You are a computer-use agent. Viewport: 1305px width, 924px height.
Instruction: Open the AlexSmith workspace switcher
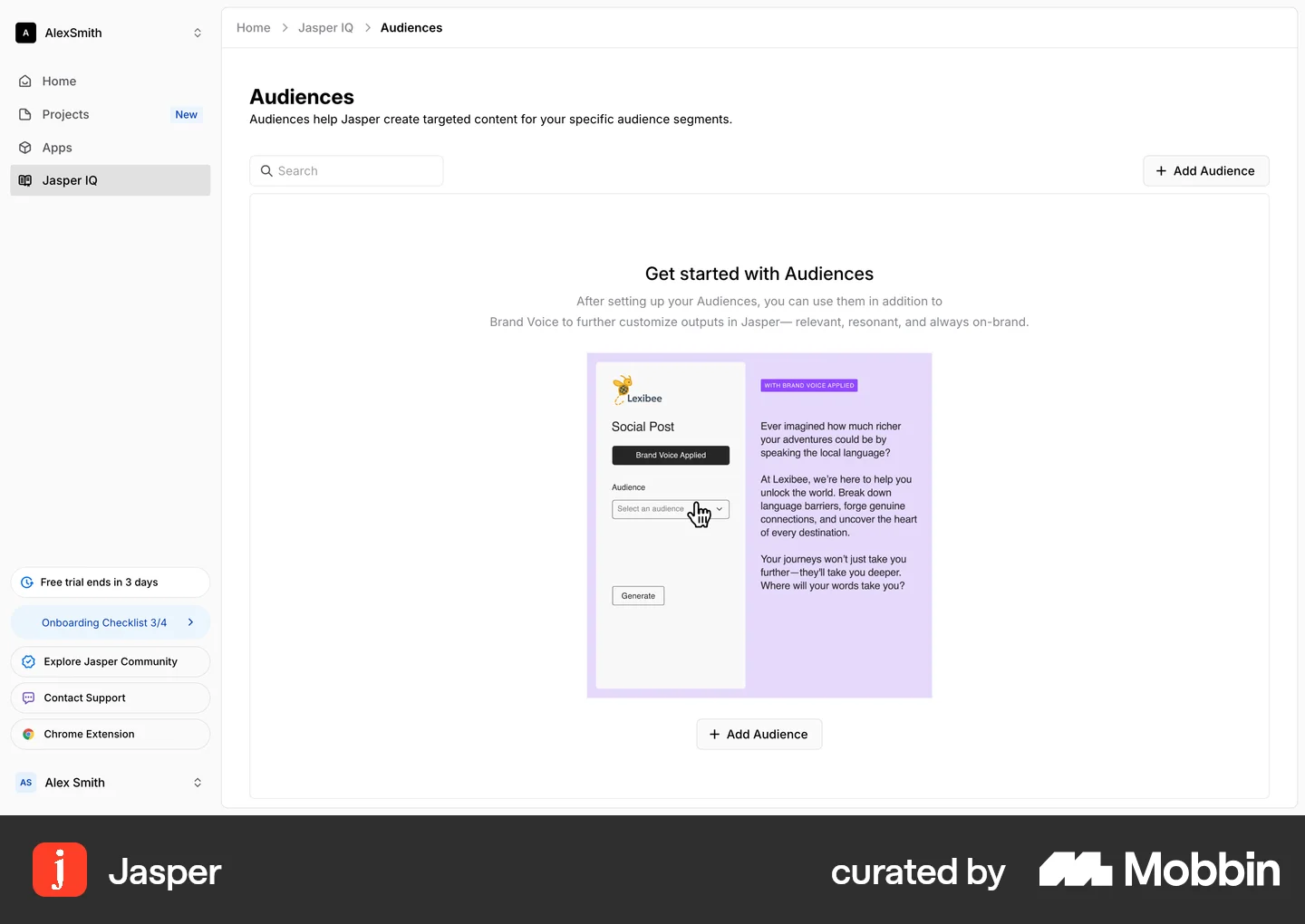click(110, 33)
